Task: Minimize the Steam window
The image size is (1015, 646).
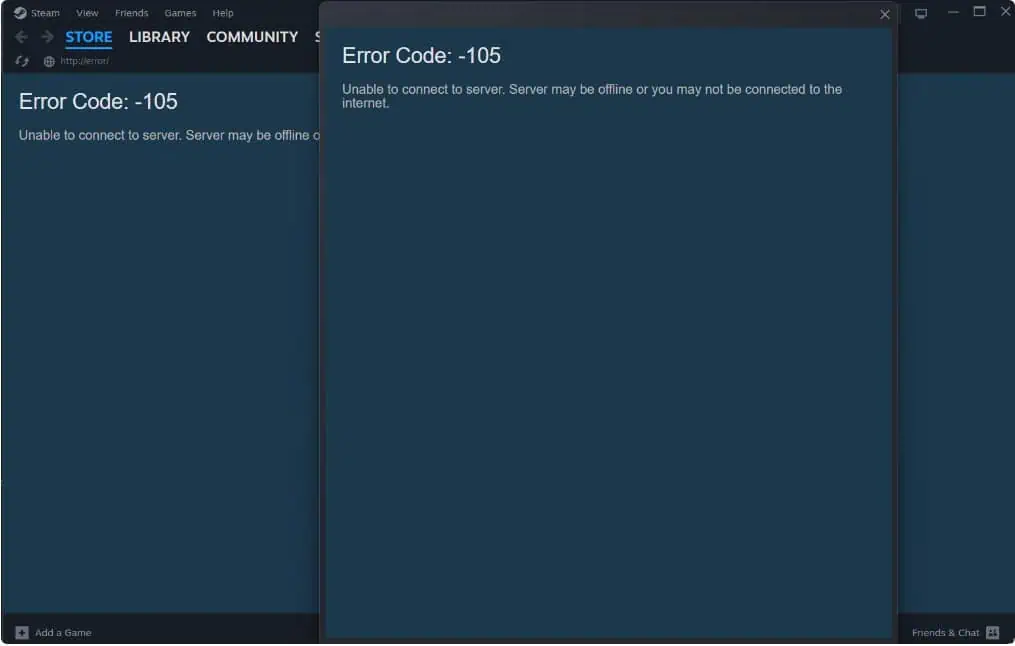Action: (x=953, y=12)
